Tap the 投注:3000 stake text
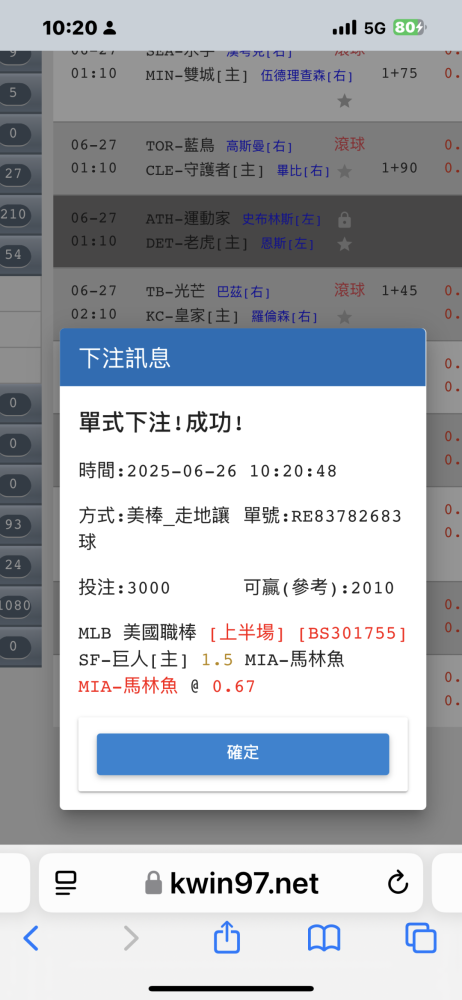 [x=124, y=587]
